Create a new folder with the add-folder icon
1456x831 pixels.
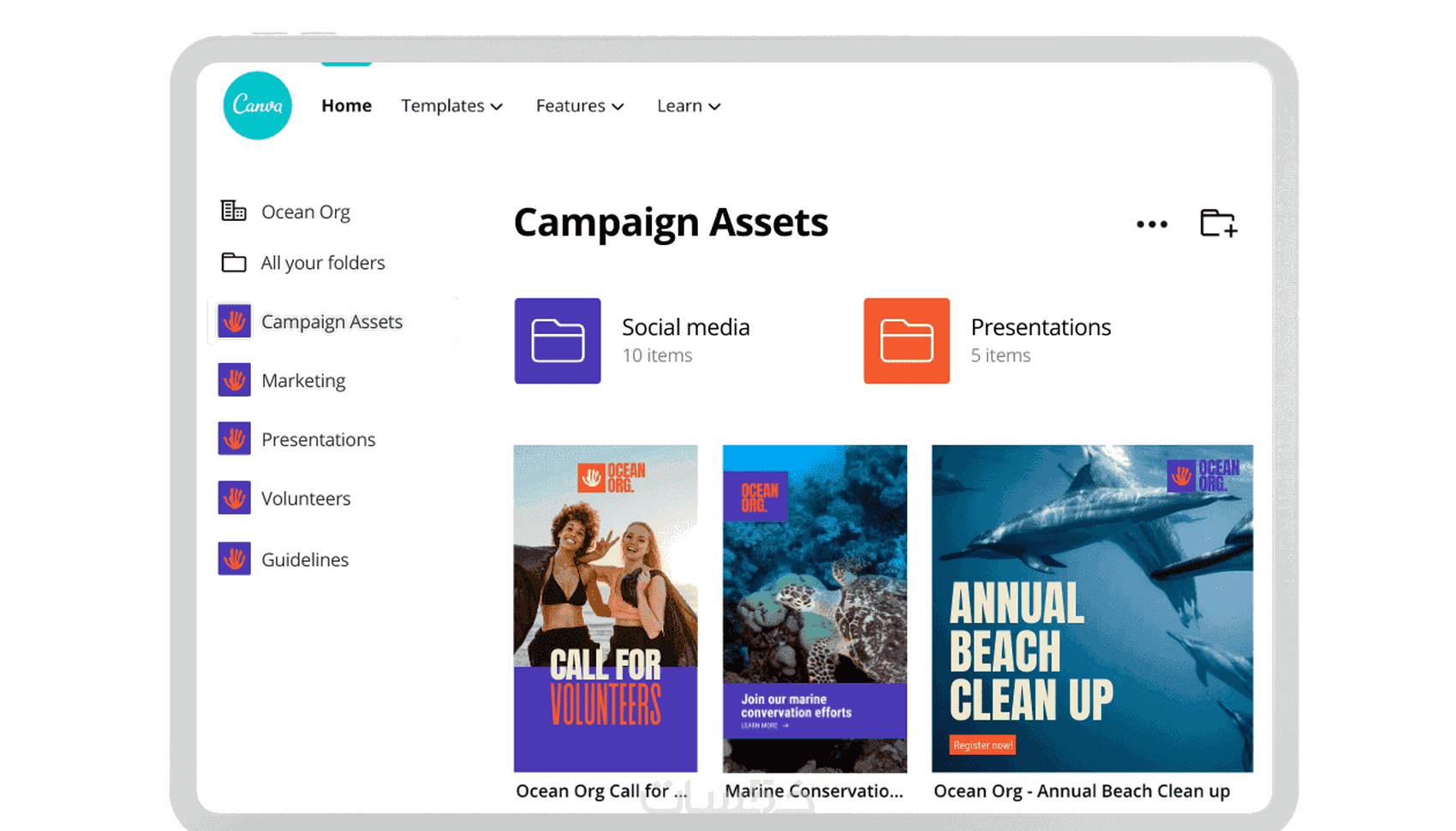[1218, 224]
